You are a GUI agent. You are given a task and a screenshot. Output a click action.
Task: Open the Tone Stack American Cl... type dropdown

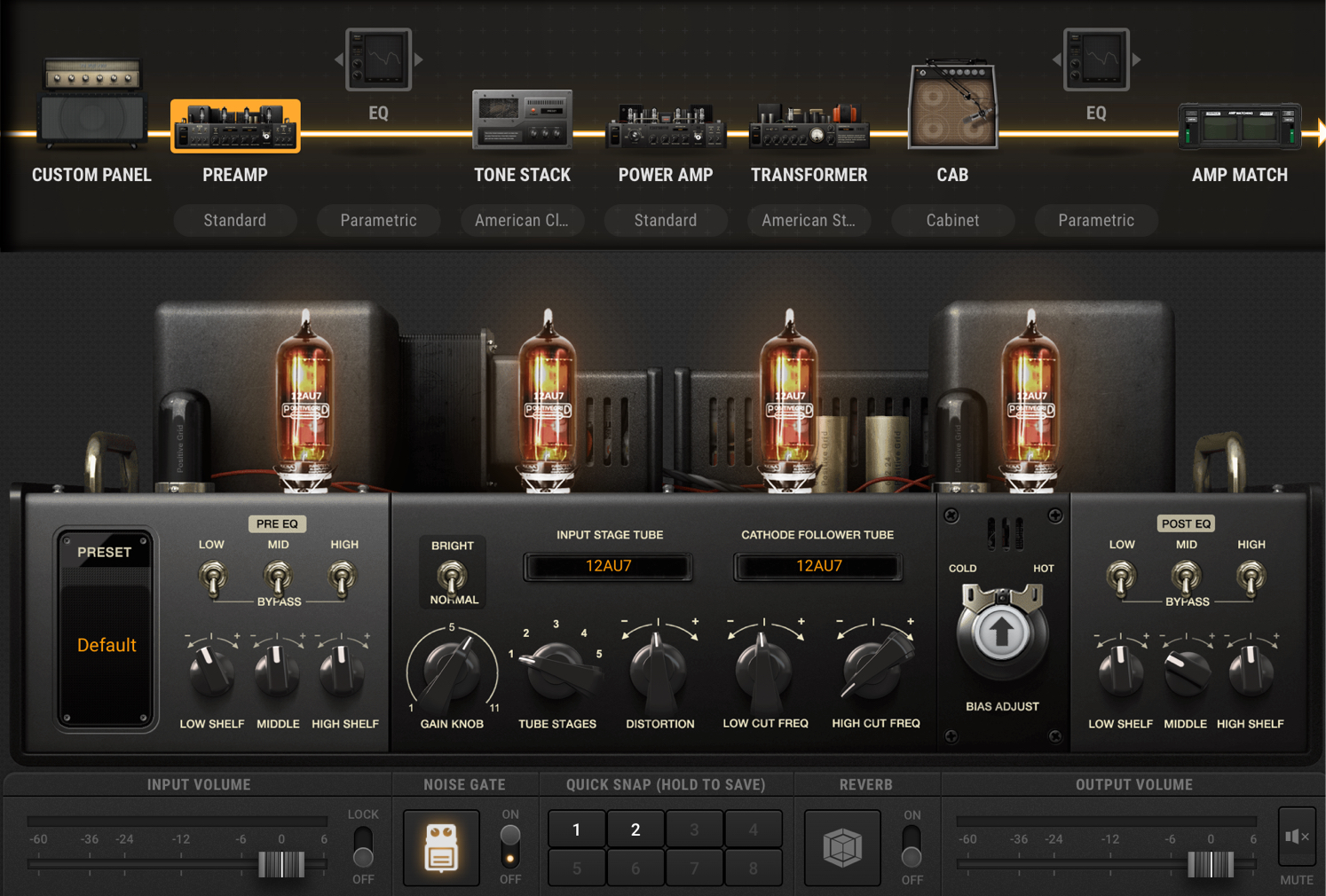[x=522, y=220]
